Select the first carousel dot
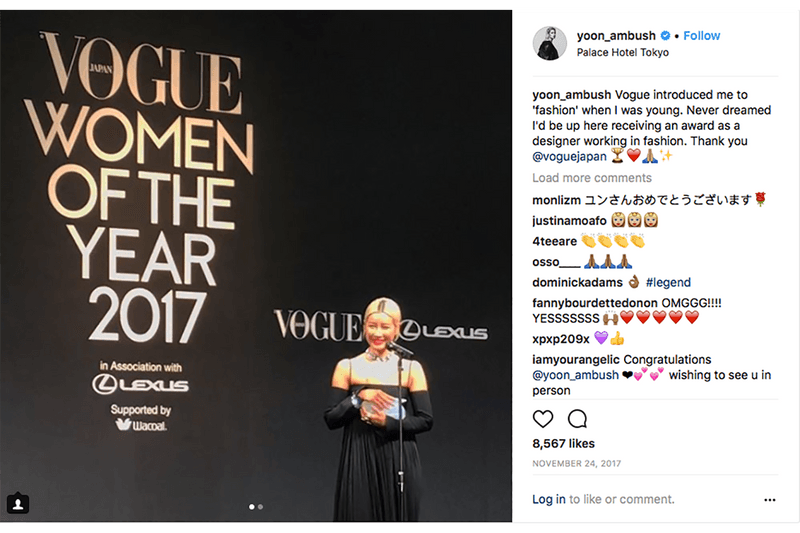The height and width of the screenshot is (533, 800). [252, 506]
